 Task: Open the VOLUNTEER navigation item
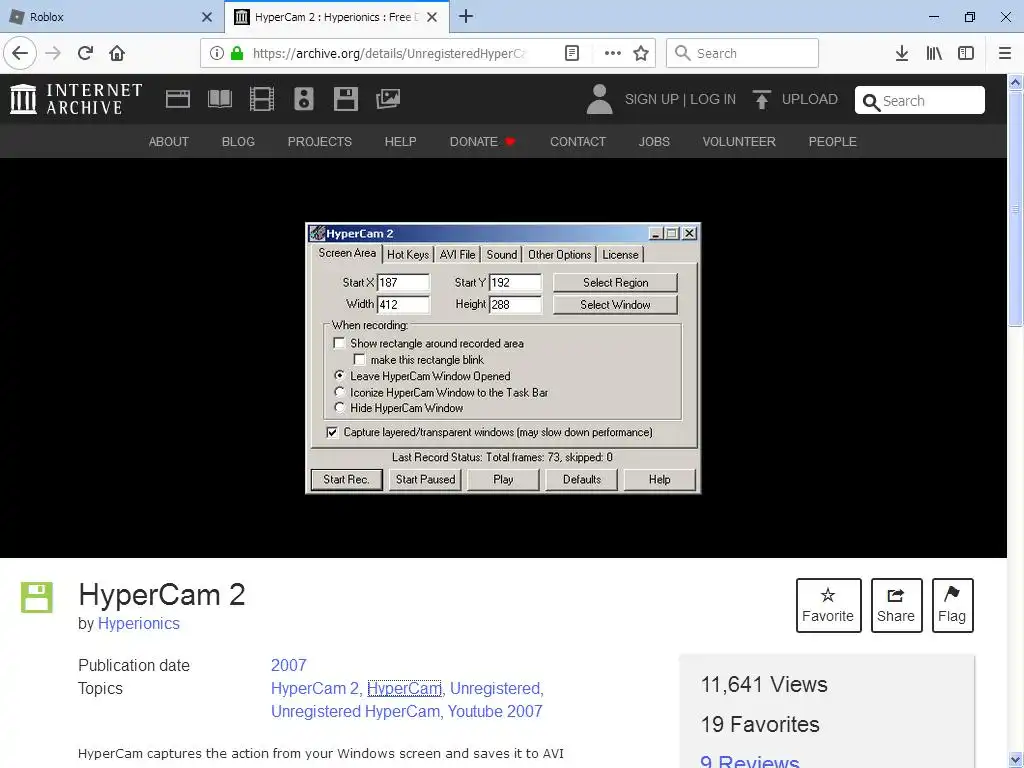pos(739,142)
